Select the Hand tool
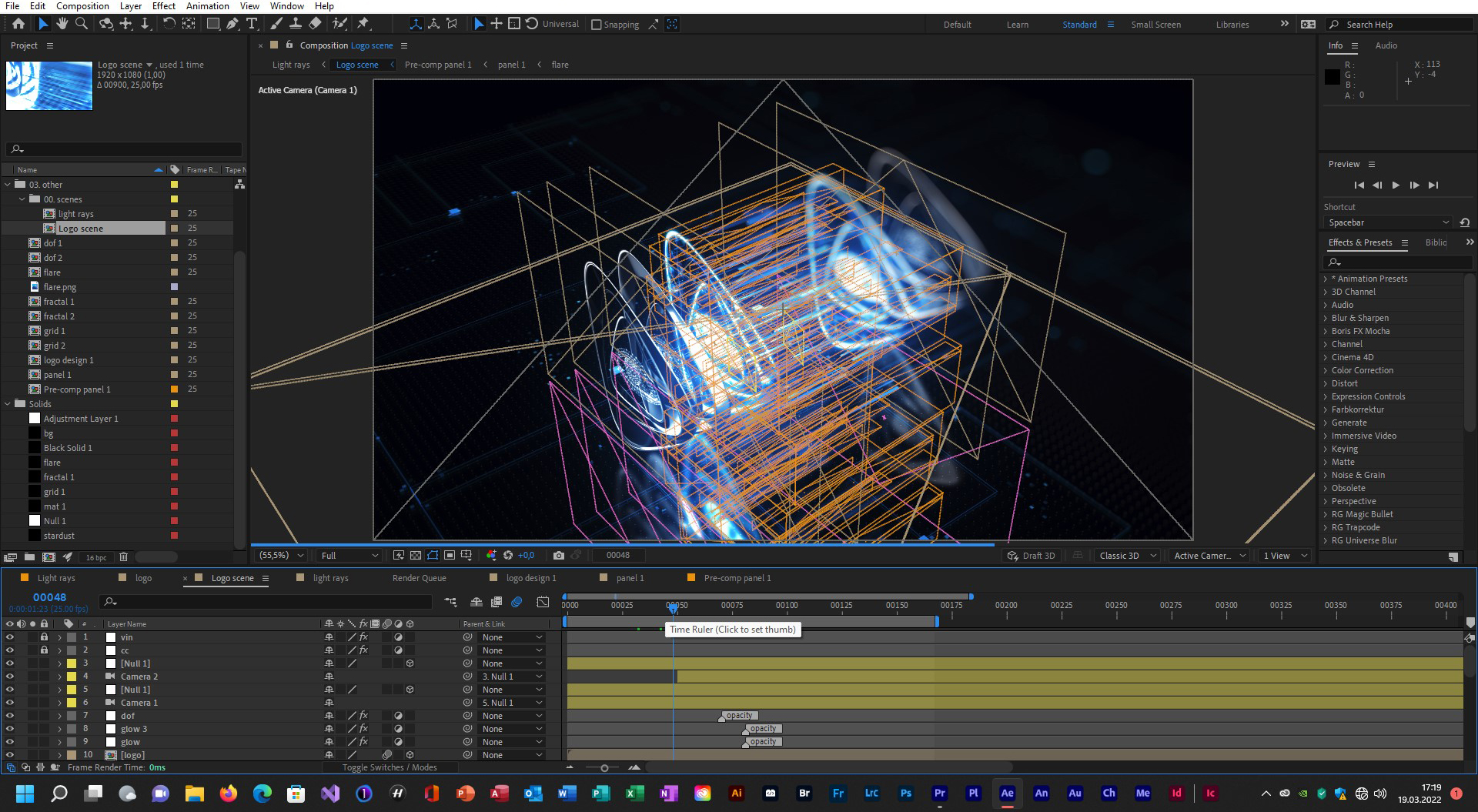 pyautogui.click(x=62, y=24)
